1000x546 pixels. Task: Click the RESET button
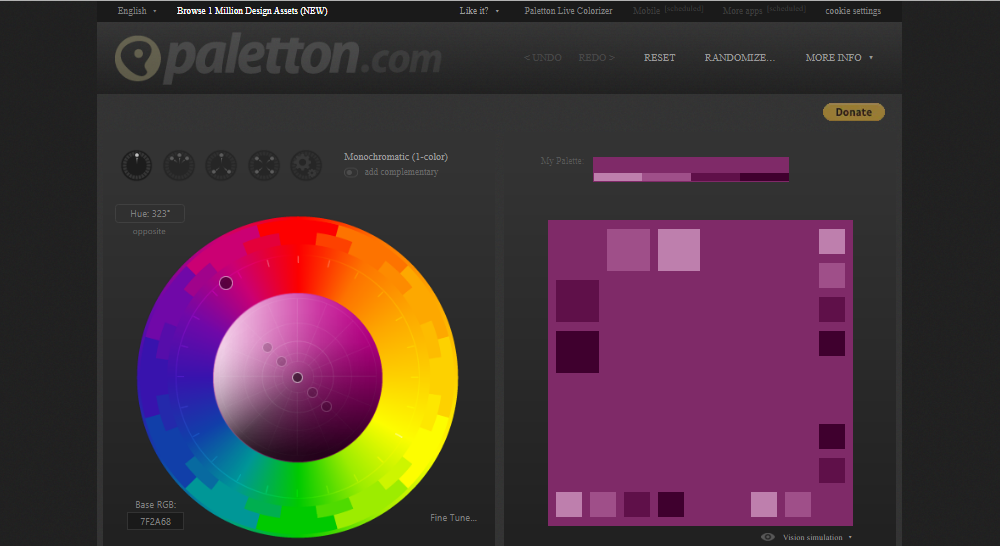coord(659,57)
